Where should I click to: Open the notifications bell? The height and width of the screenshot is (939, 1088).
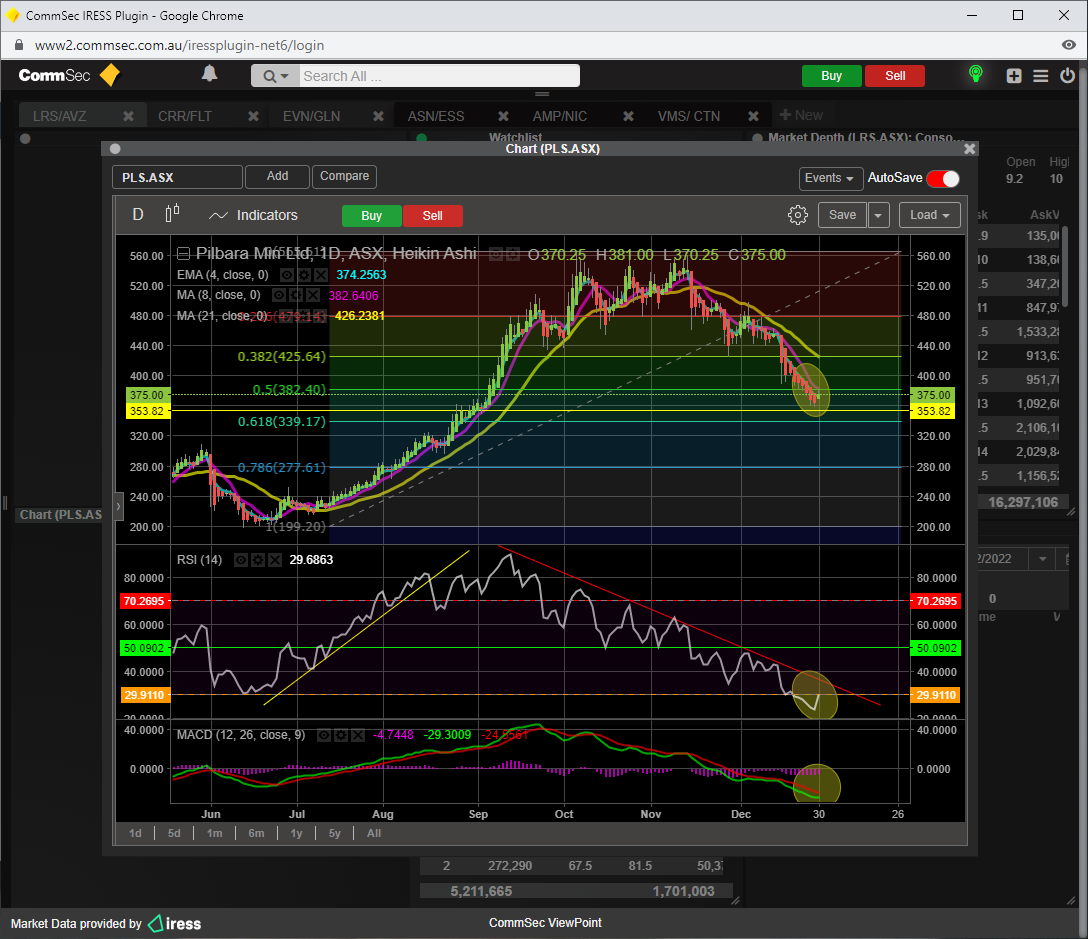210,74
